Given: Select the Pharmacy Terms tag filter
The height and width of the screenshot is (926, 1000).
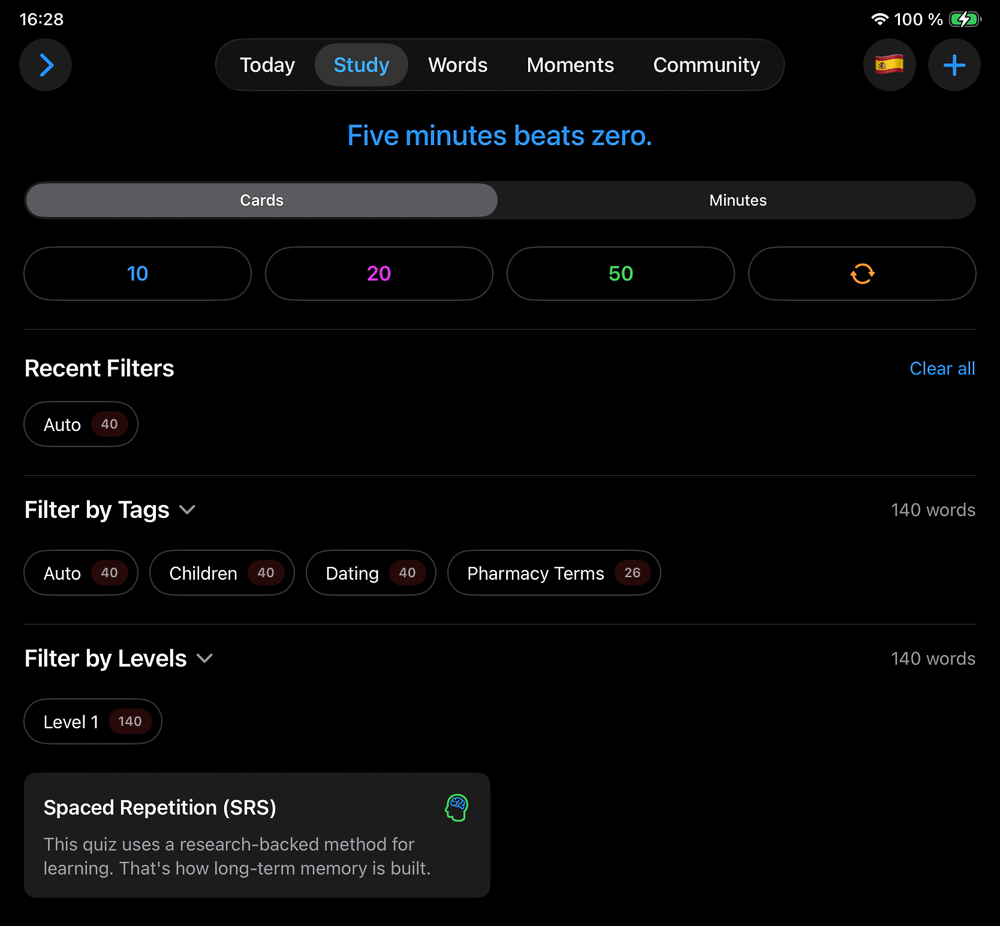Looking at the screenshot, I should (x=553, y=574).
